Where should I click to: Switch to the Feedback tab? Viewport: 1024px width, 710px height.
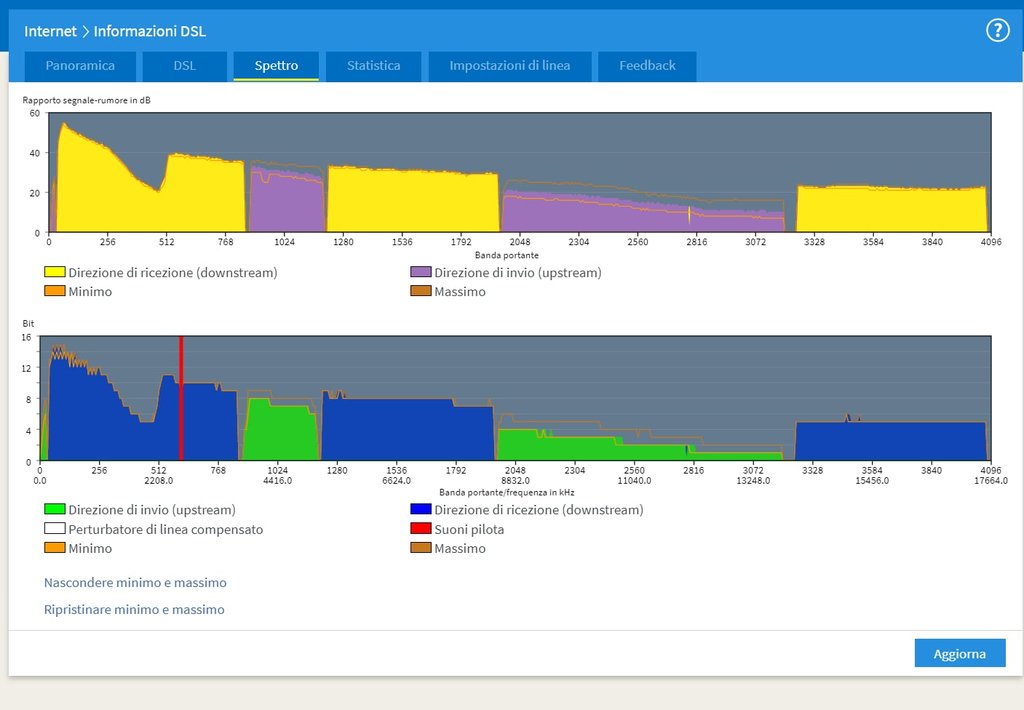click(647, 66)
